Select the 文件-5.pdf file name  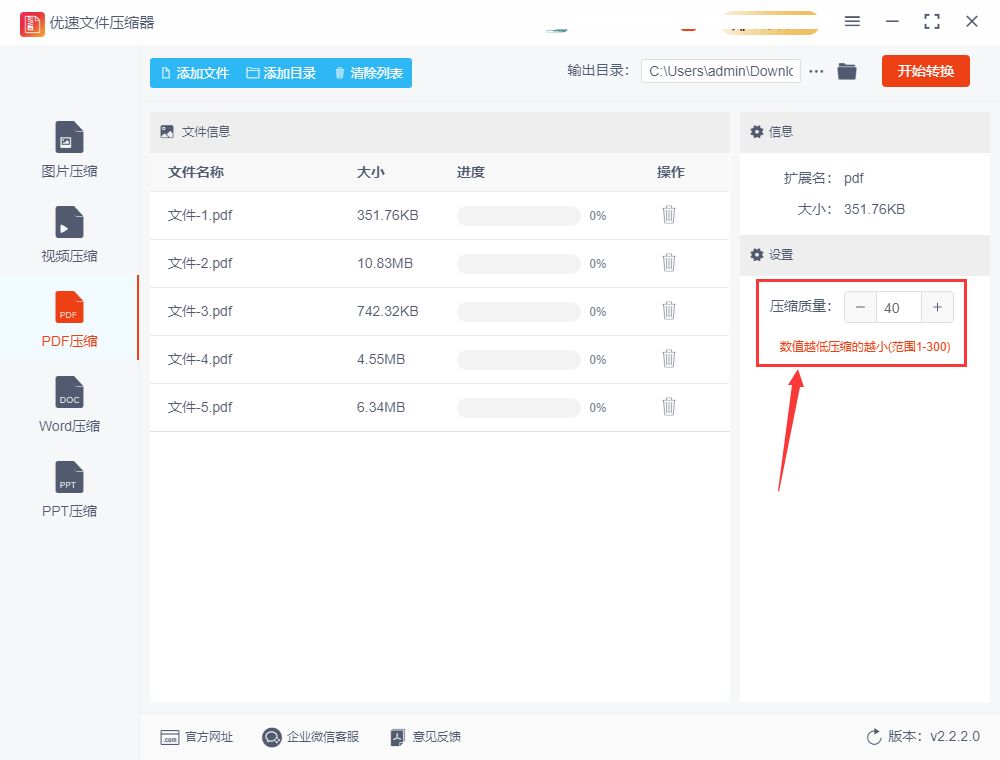(200, 407)
